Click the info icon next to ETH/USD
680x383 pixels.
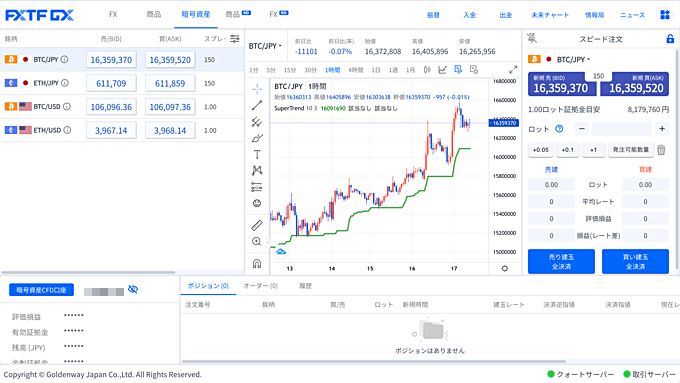[67, 130]
